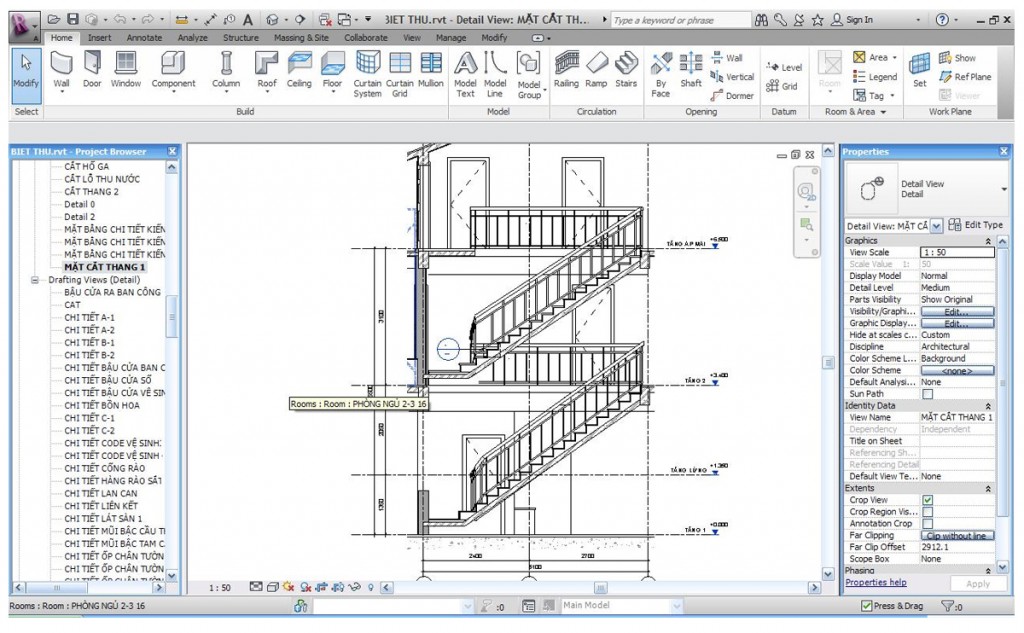The image size is (1024, 633).
Task: Click Edit next to Visibility/Graphics
Action: [x=958, y=311]
